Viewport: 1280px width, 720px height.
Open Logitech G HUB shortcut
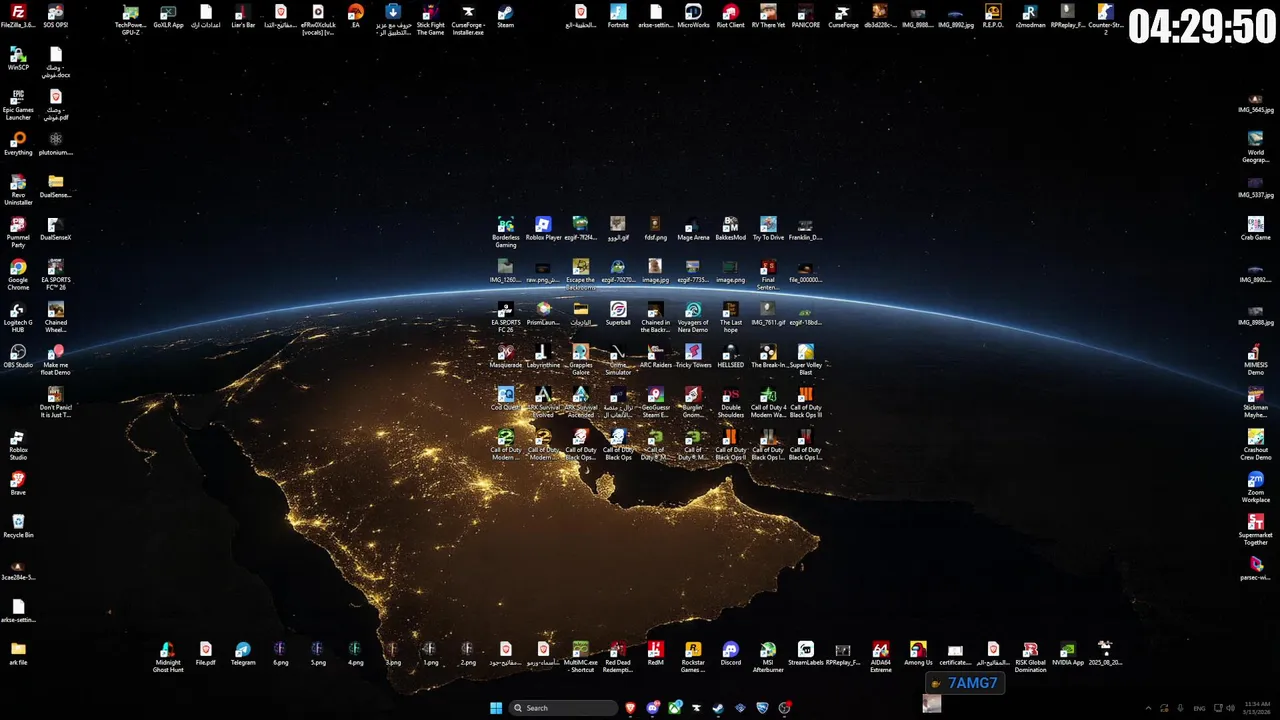pos(18,317)
